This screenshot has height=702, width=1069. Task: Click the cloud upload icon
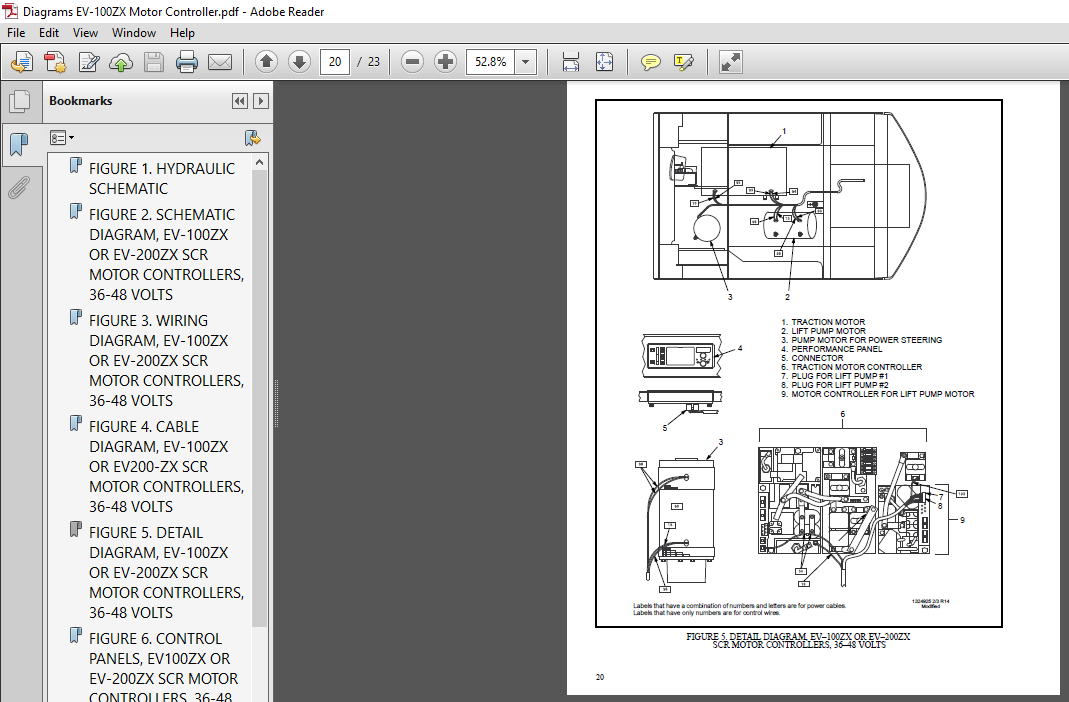click(x=121, y=62)
